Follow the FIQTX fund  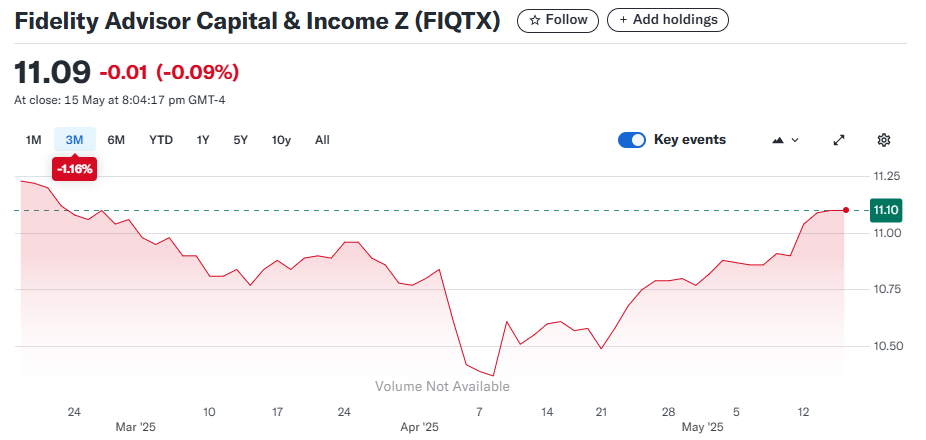pos(558,20)
